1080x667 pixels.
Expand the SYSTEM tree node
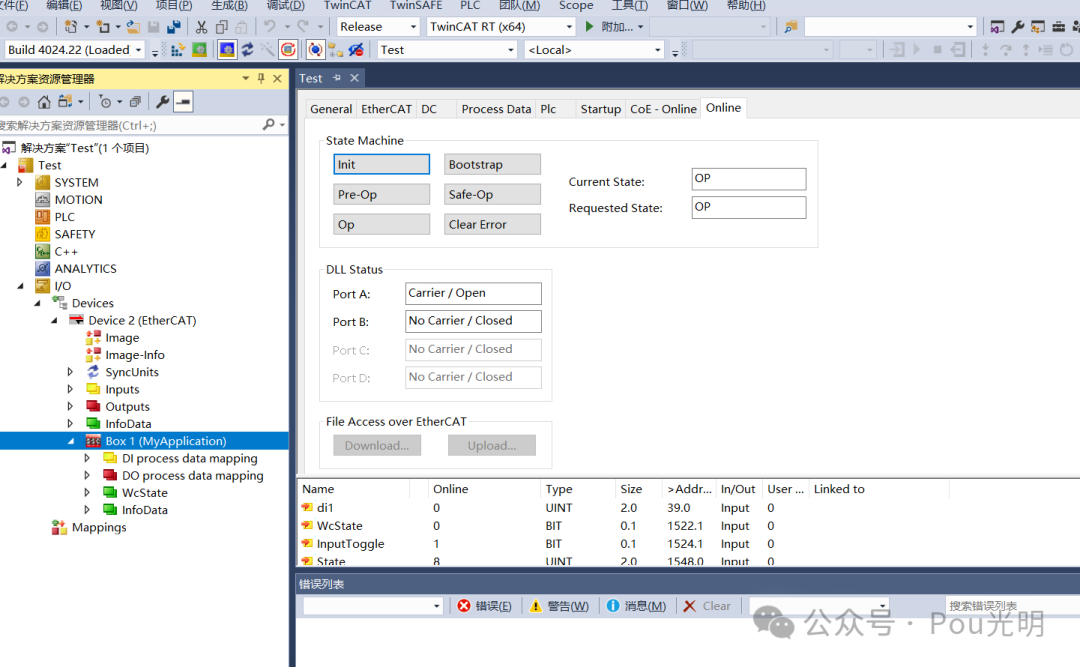click(19, 183)
